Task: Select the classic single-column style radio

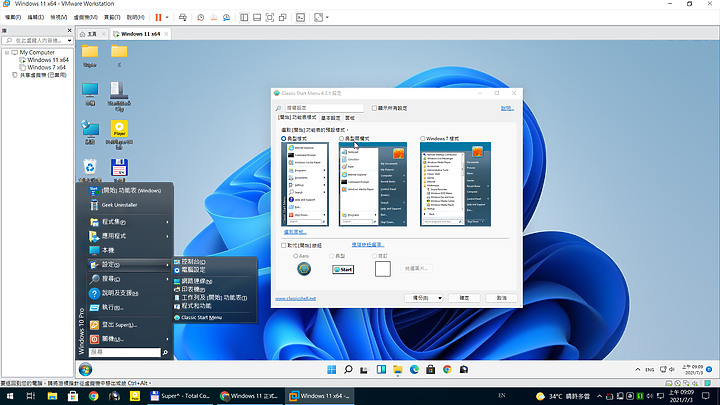Action: tap(284, 138)
